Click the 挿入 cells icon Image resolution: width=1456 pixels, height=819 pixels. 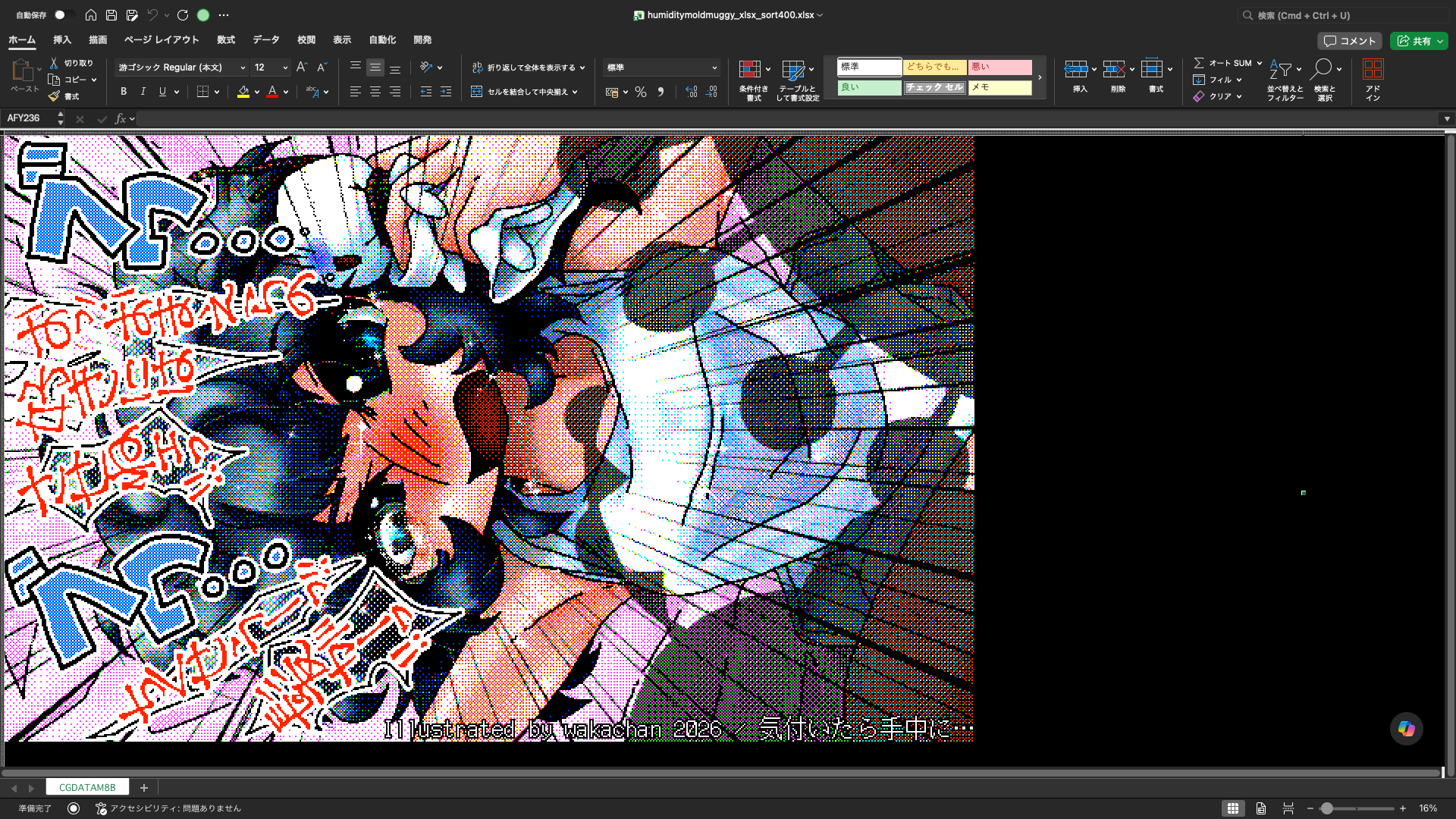[1075, 70]
